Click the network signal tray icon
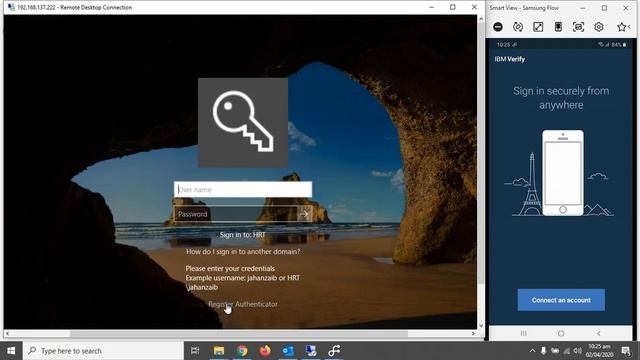 coord(567,351)
